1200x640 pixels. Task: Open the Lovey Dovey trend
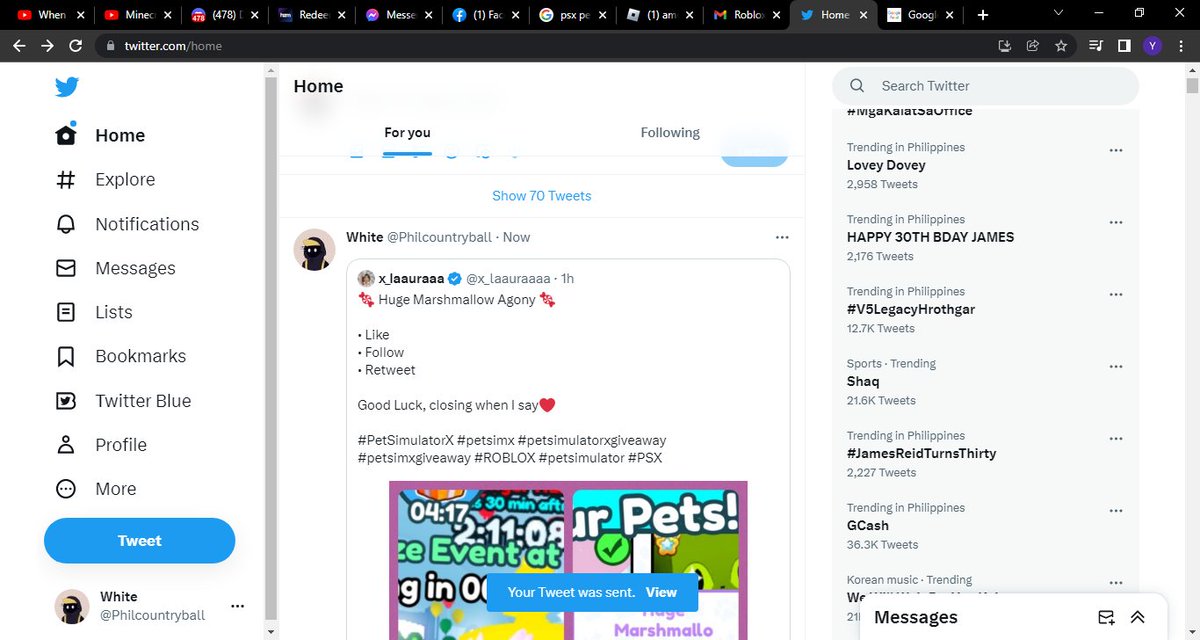coord(886,165)
